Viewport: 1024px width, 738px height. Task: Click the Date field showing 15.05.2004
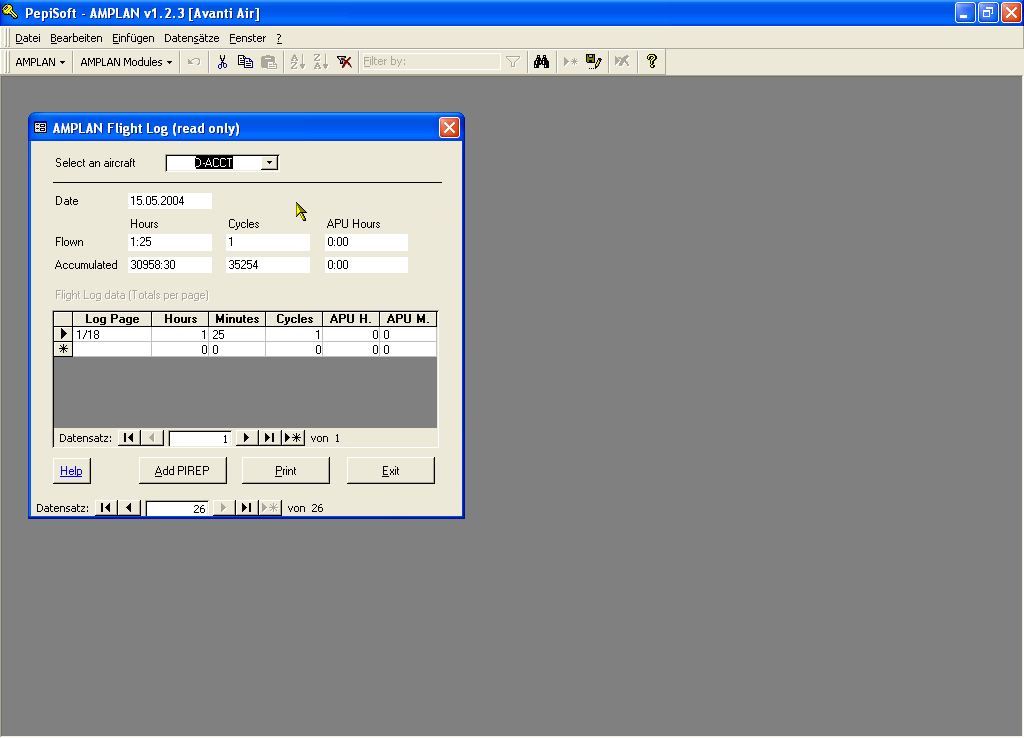(x=169, y=201)
